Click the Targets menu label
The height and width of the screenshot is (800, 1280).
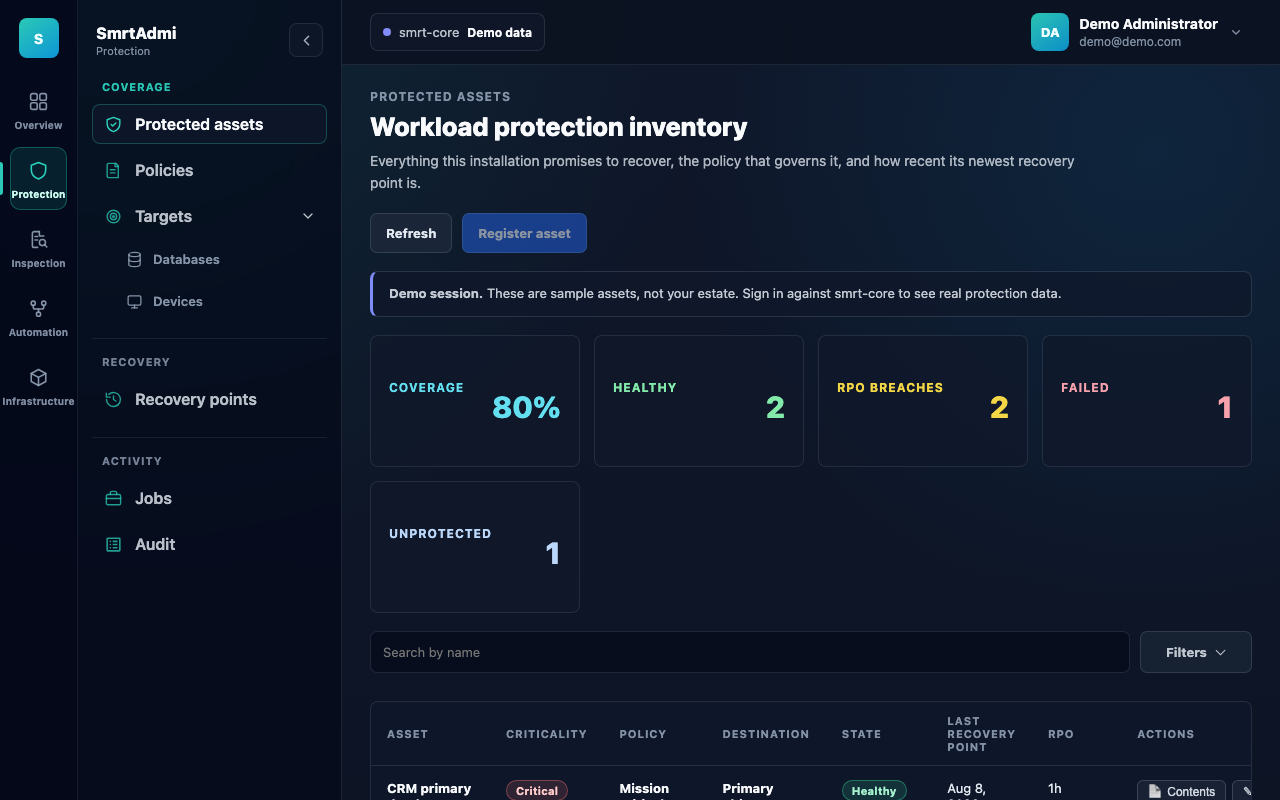[163, 216]
